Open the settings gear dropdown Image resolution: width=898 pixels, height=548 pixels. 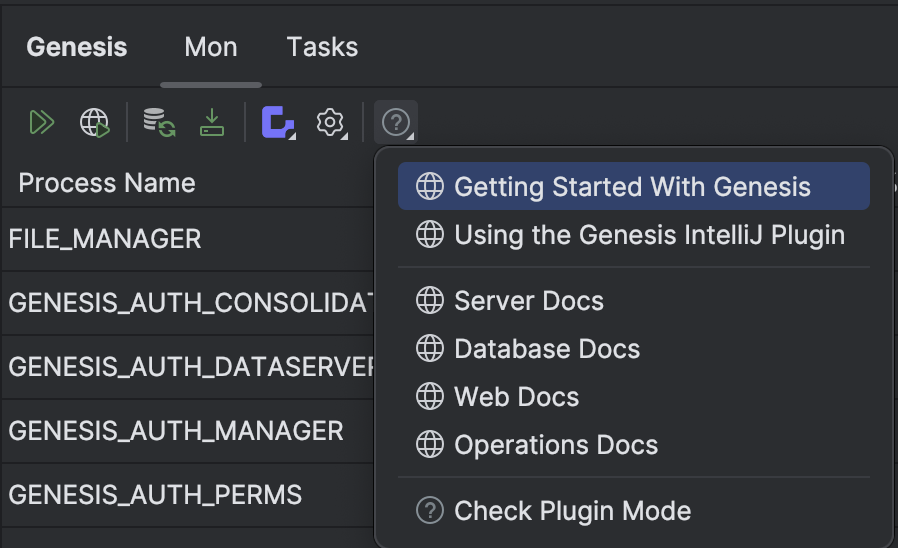pyautogui.click(x=331, y=122)
